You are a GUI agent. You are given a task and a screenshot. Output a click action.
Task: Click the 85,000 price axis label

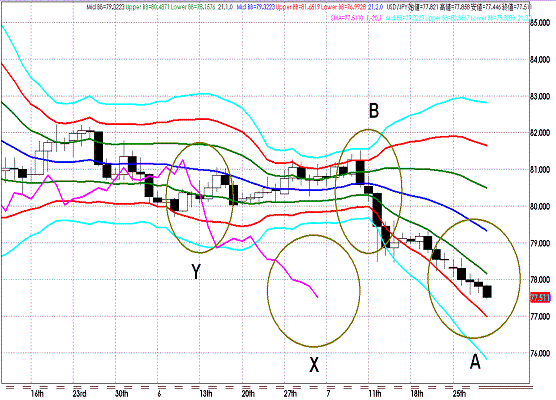point(540,23)
